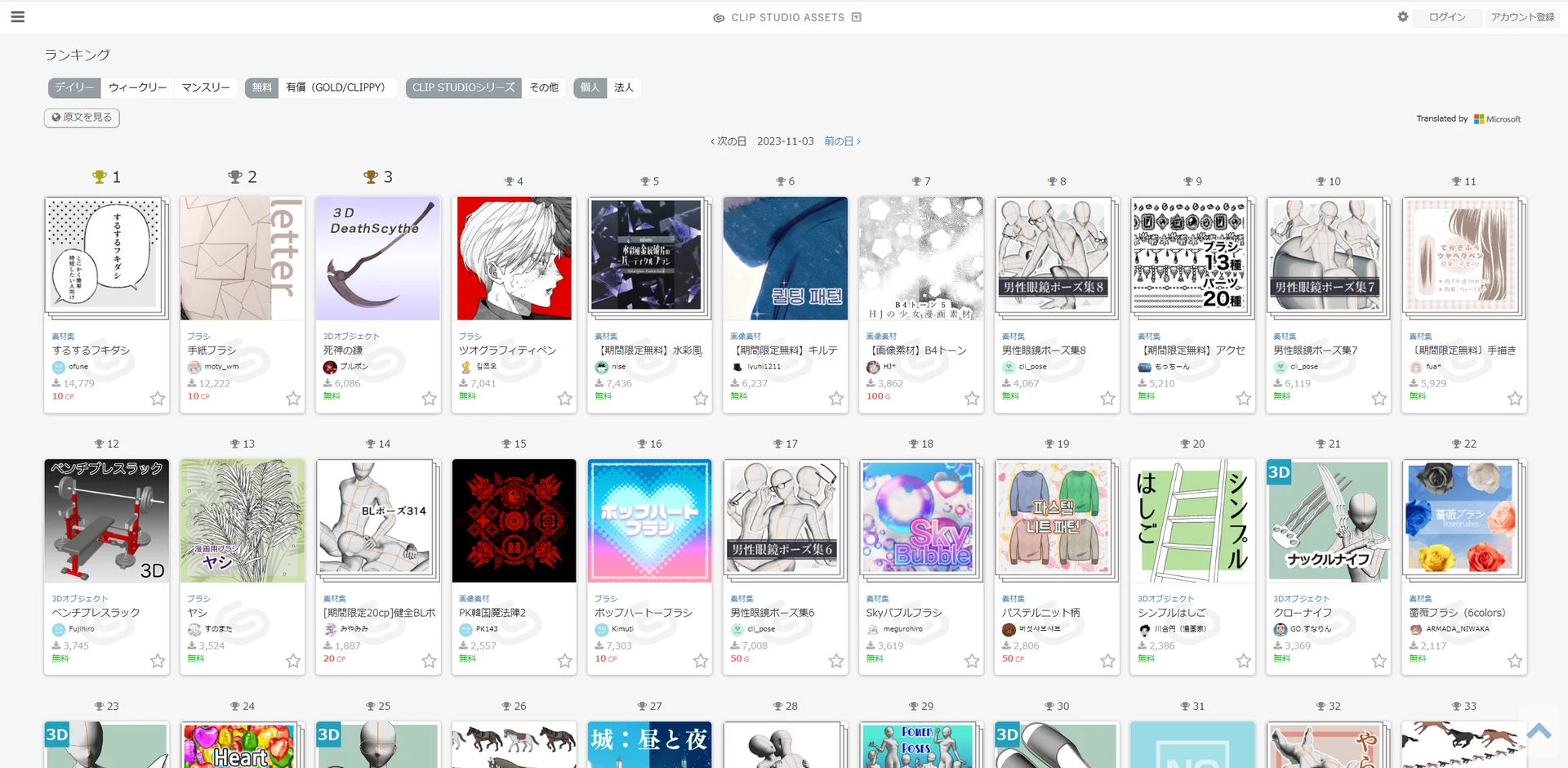Star the 男性眼鏡ポーズ集7 material

click(1379, 399)
